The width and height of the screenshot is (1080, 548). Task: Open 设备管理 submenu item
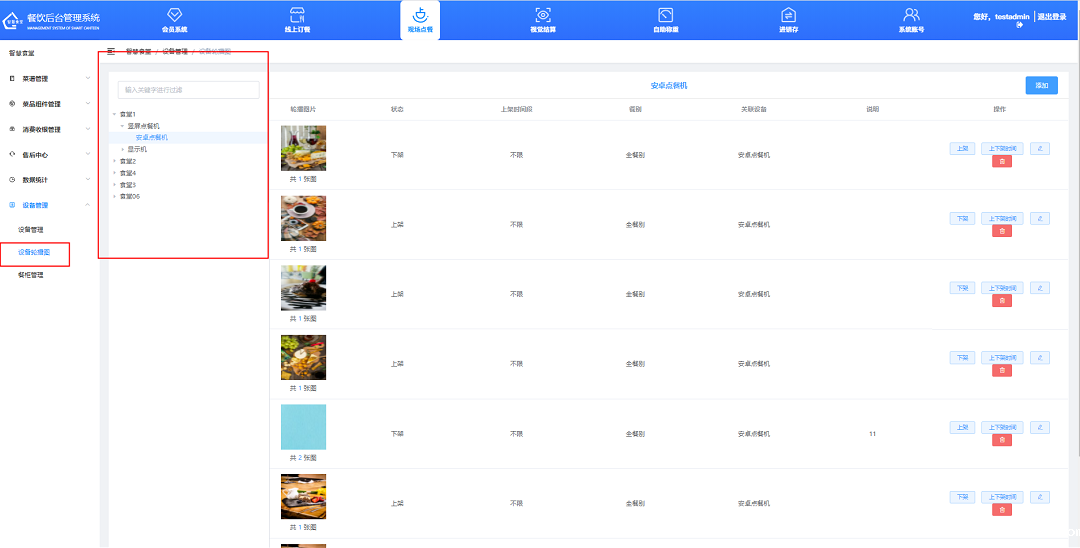[x=31, y=230]
